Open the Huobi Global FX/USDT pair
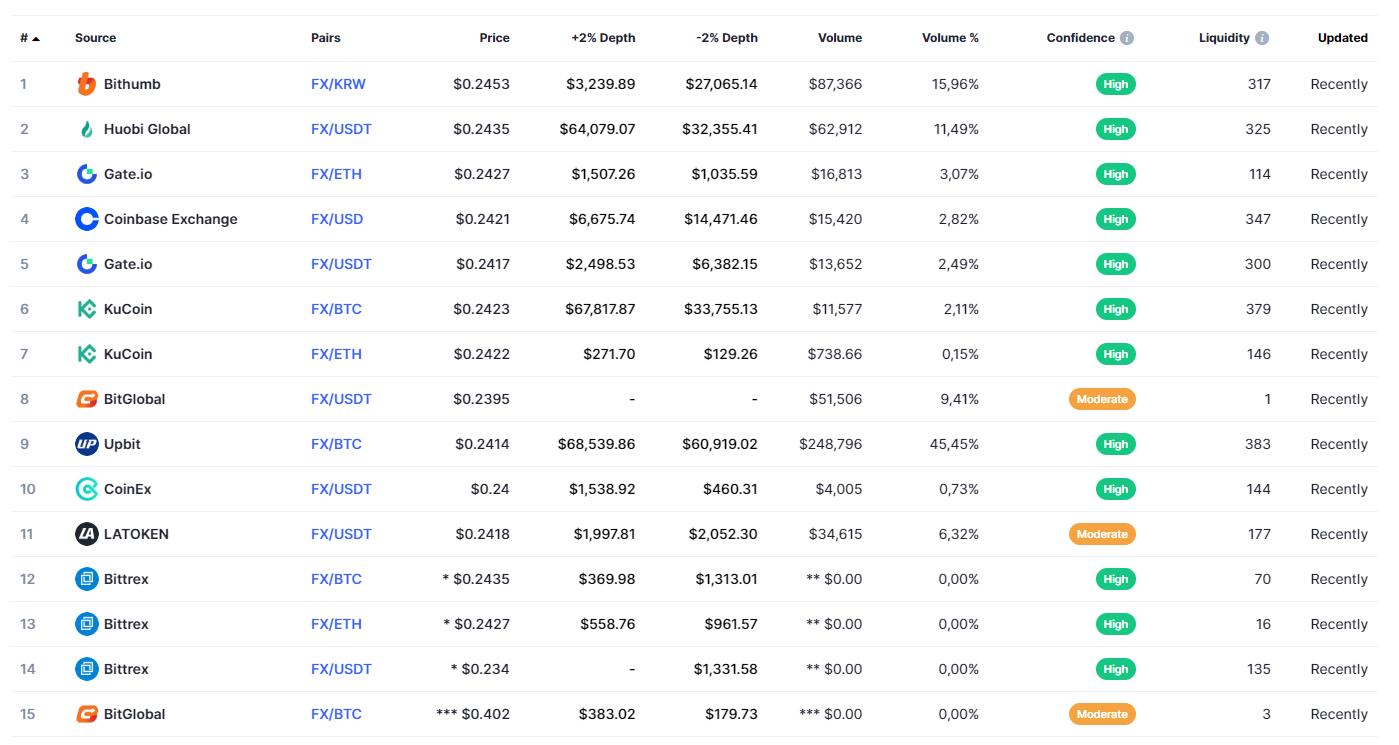Viewport: 1399px width, 745px height. point(341,129)
